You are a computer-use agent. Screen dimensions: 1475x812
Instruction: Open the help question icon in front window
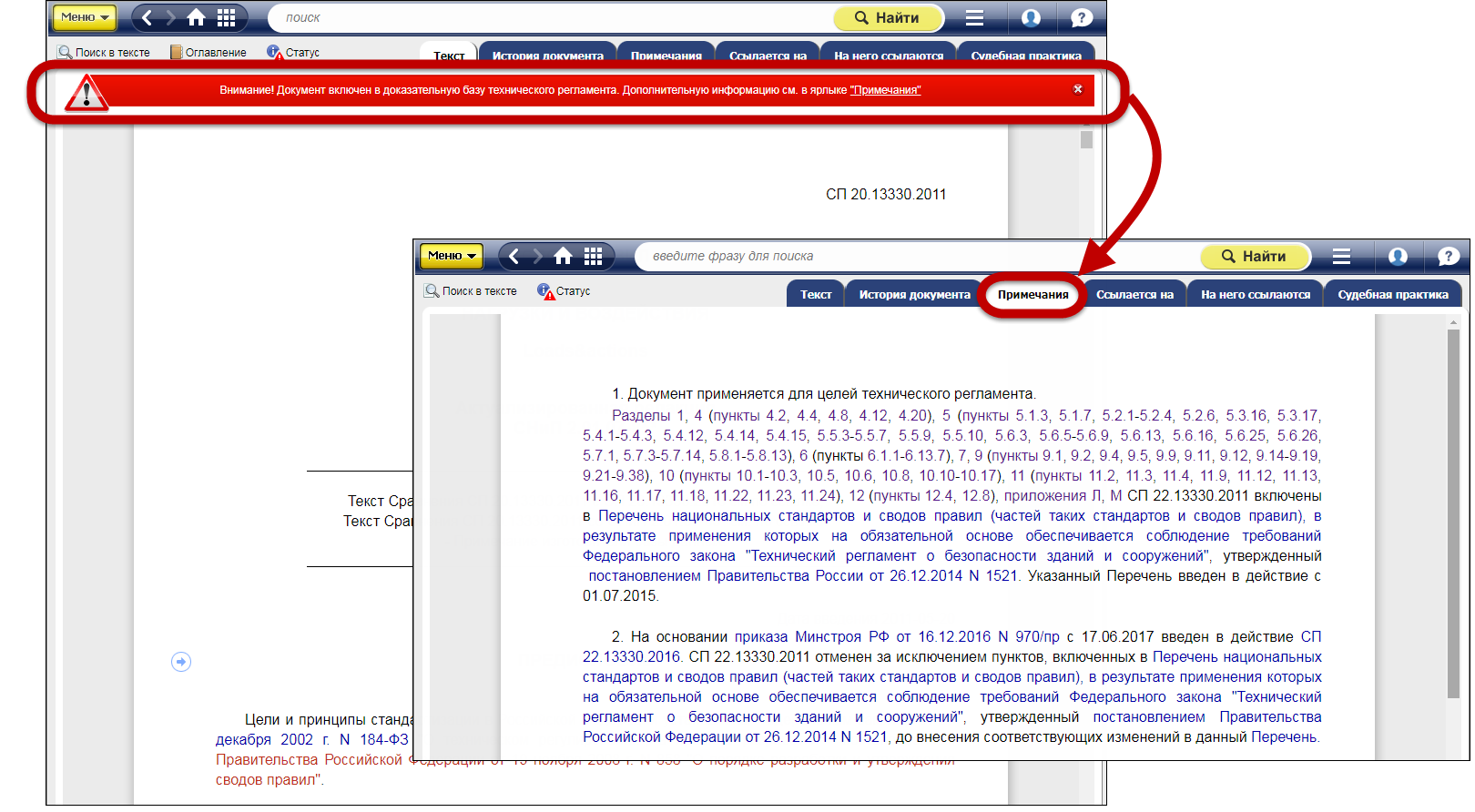[x=1448, y=257]
